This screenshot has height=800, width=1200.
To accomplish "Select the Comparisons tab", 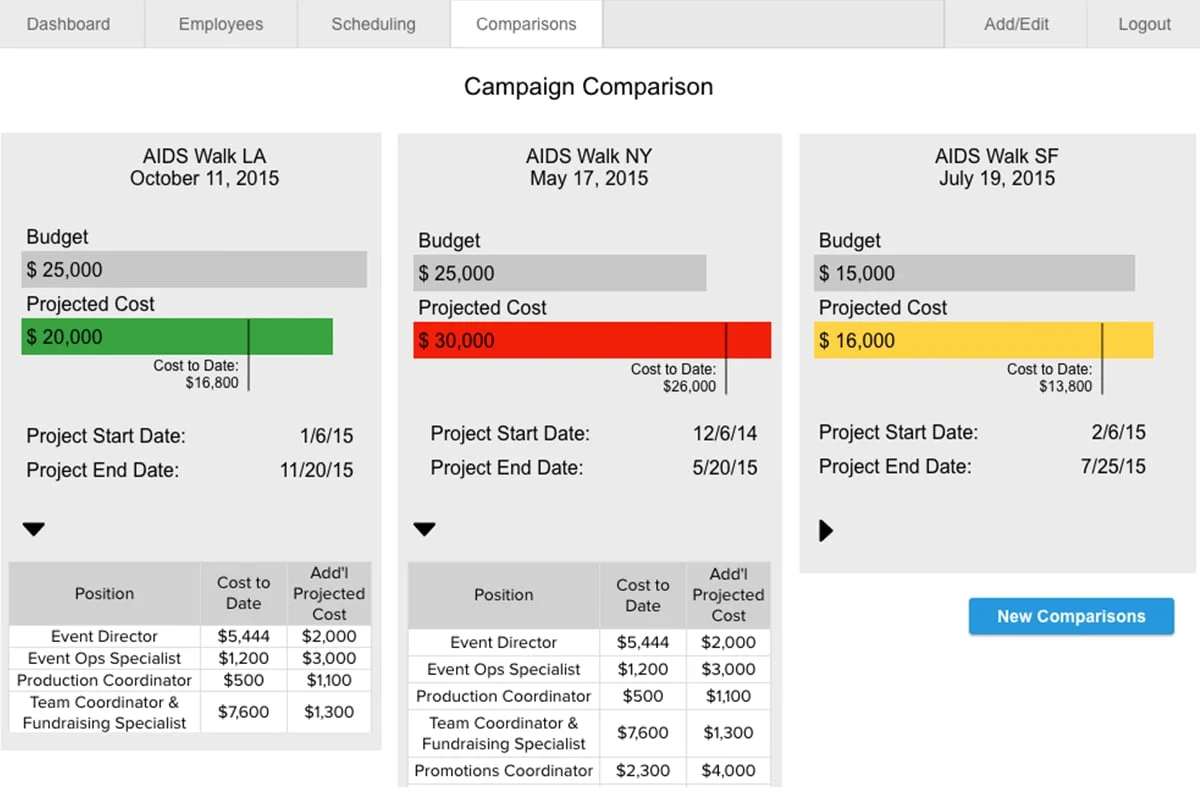I will pyautogui.click(x=526, y=24).
